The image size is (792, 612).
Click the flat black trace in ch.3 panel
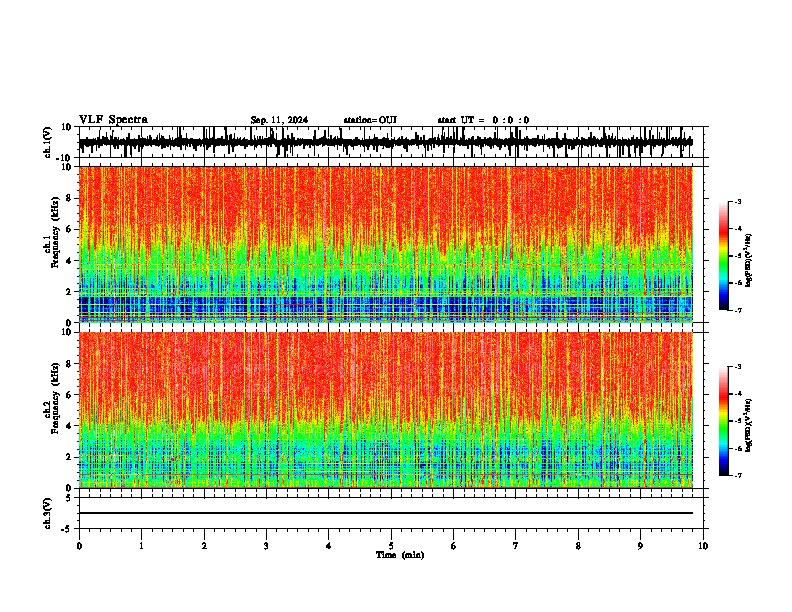point(385,513)
